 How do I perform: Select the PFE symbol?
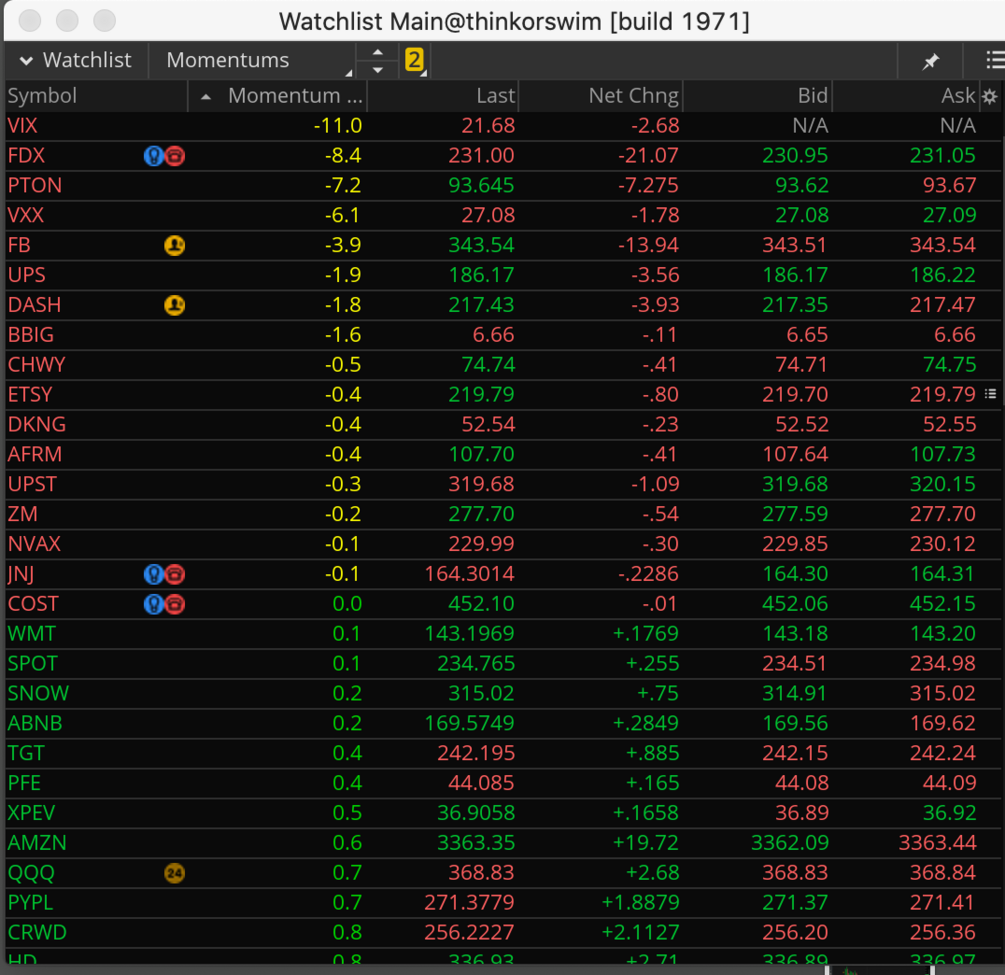pos(24,783)
